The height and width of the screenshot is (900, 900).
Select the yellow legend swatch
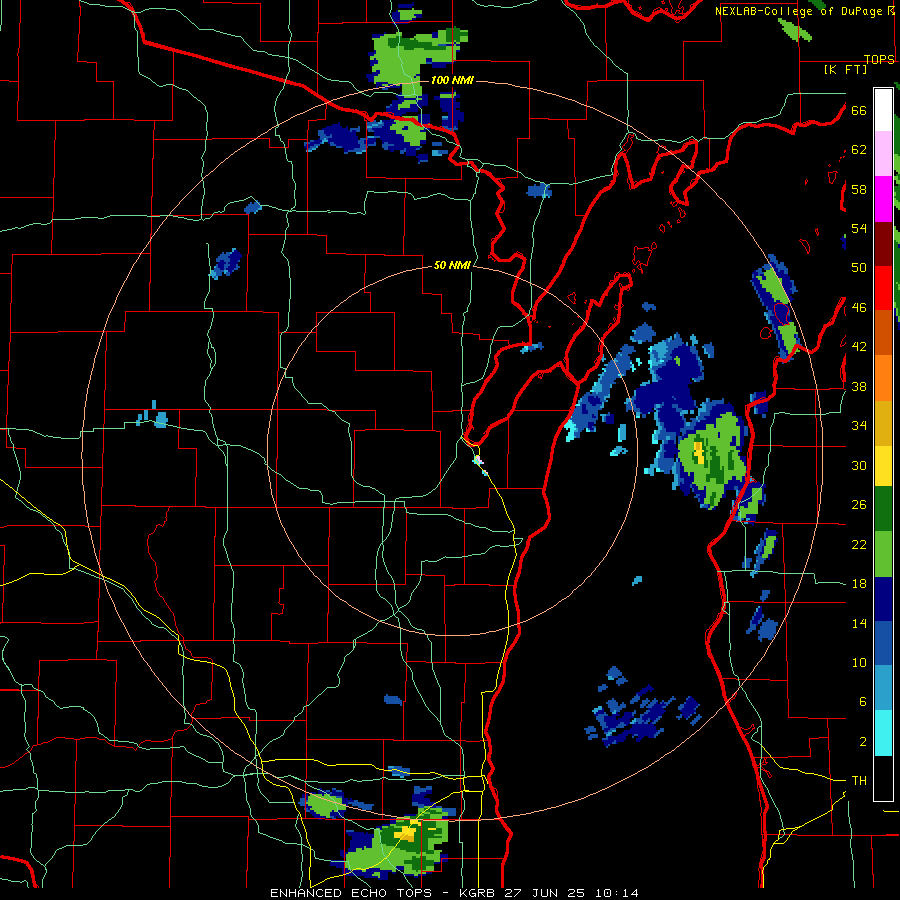coord(883,466)
